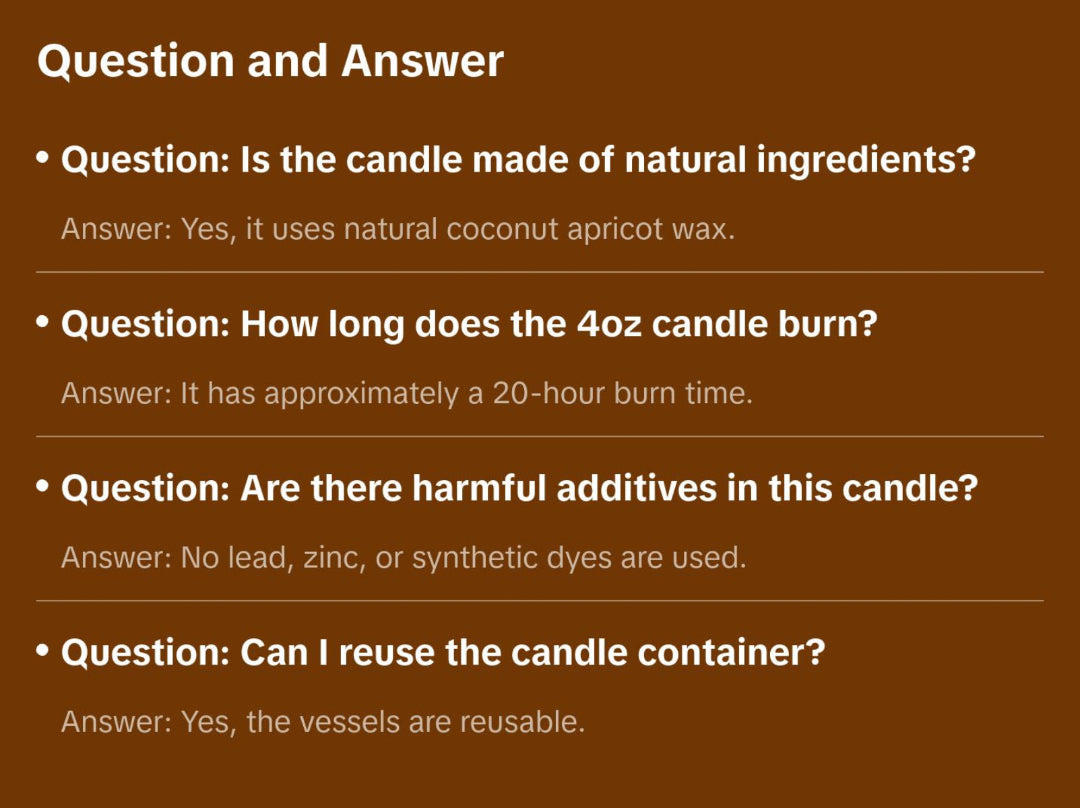
Task: Expand the "Is the candle made of natural ingredients?" question
Action: (517, 160)
